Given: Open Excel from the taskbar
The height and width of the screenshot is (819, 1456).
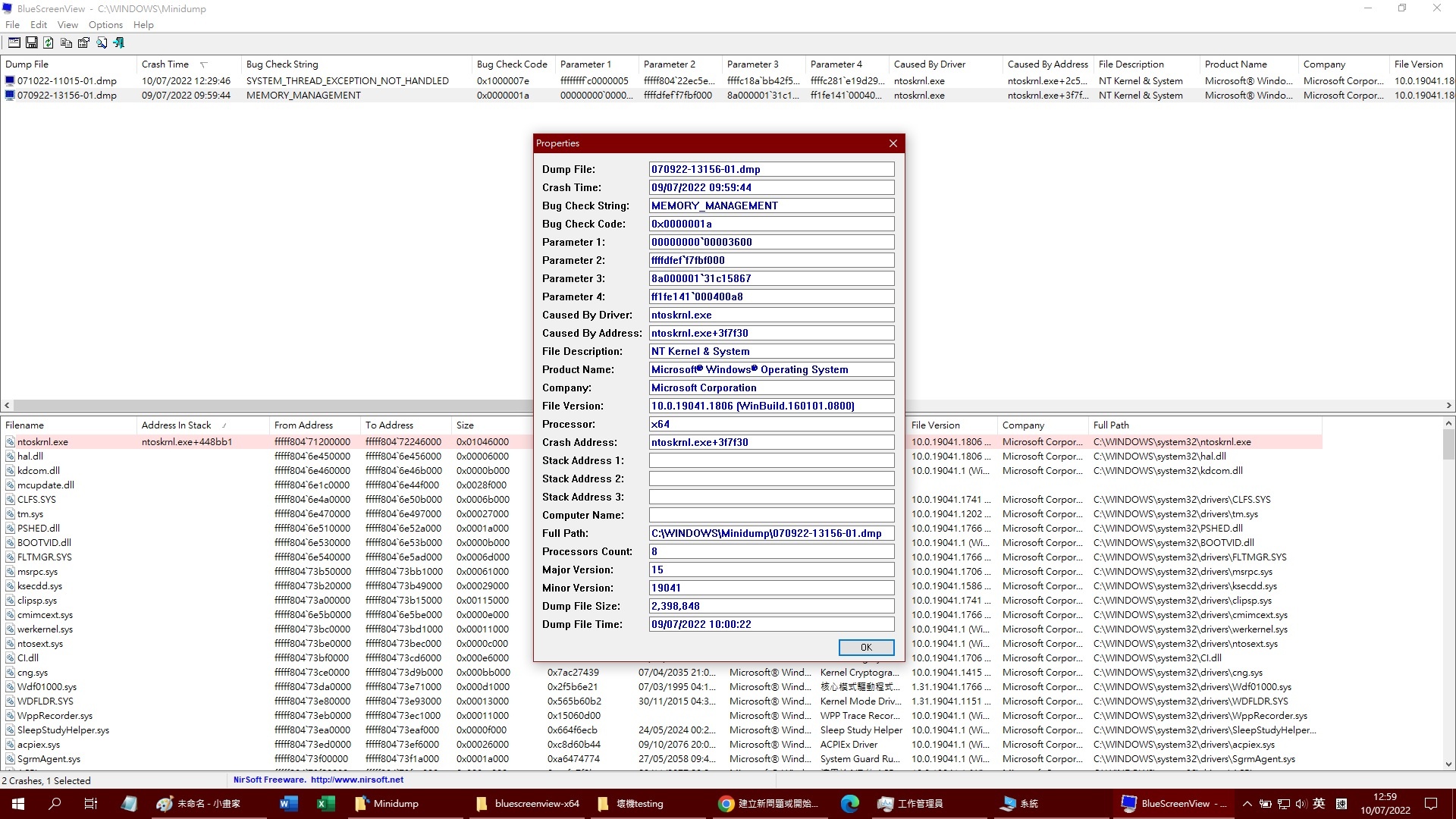Looking at the screenshot, I should (x=326, y=804).
